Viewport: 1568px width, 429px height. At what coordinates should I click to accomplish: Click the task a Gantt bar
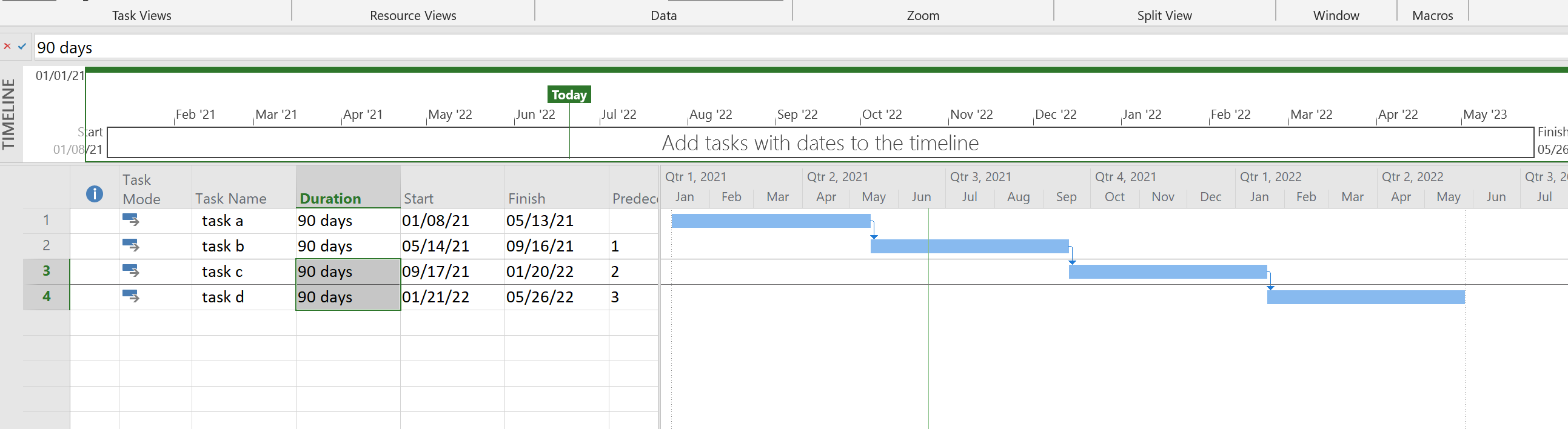(x=771, y=221)
